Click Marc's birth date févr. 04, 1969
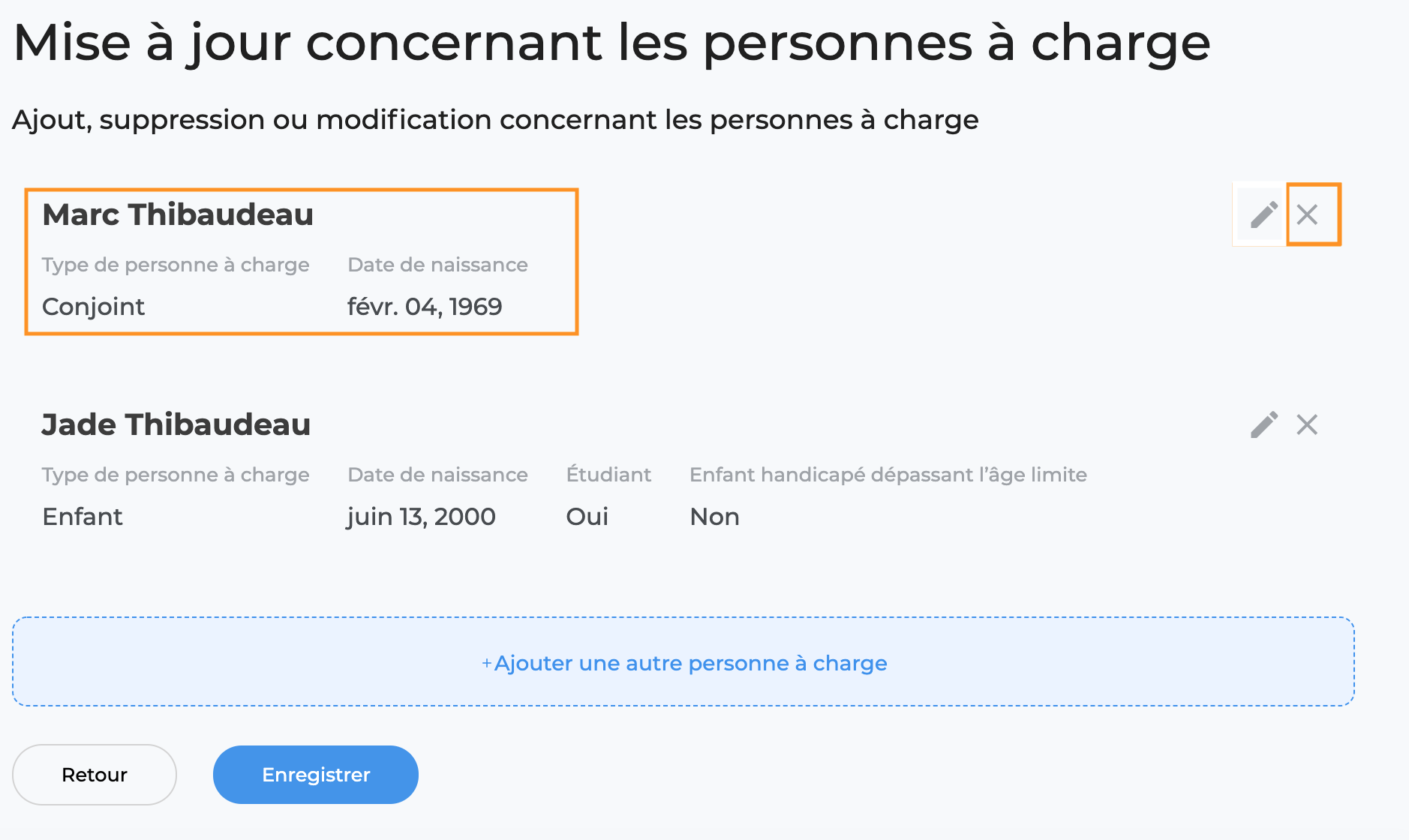Viewport: 1409px width, 840px height. 425,307
